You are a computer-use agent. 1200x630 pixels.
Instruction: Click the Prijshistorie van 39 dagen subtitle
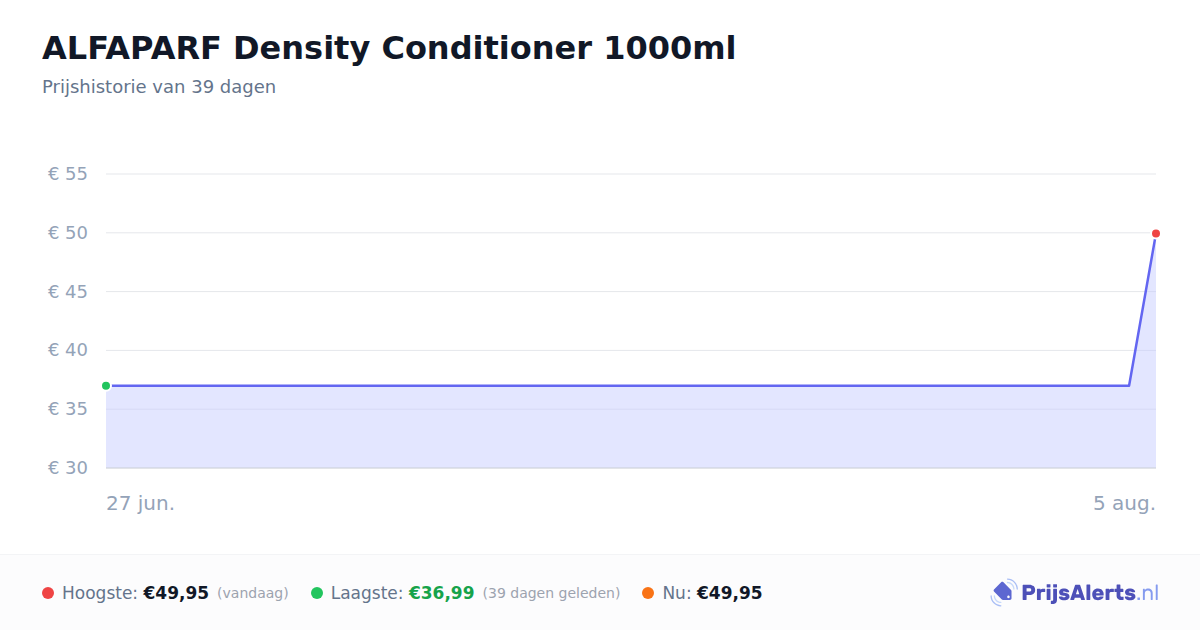pyautogui.click(x=159, y=87)
